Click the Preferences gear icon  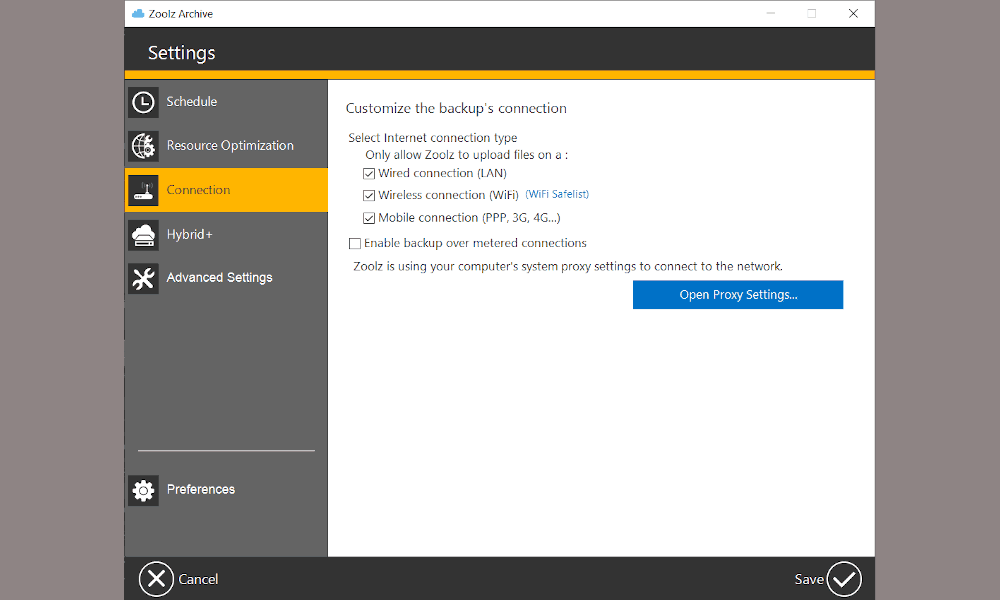point(144,490)
